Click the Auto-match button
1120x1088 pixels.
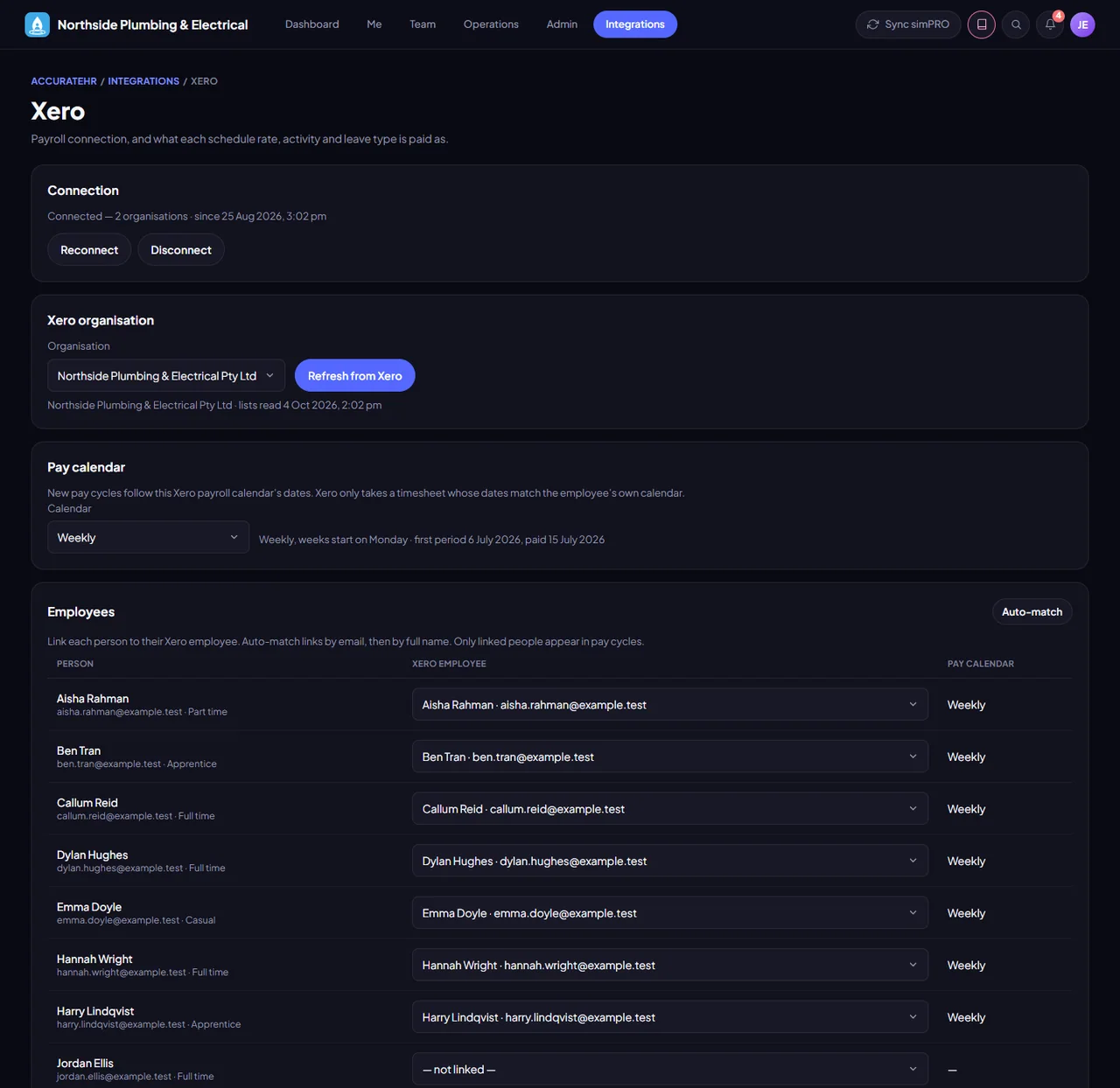pyautogui.click(x=1032, y=612)
